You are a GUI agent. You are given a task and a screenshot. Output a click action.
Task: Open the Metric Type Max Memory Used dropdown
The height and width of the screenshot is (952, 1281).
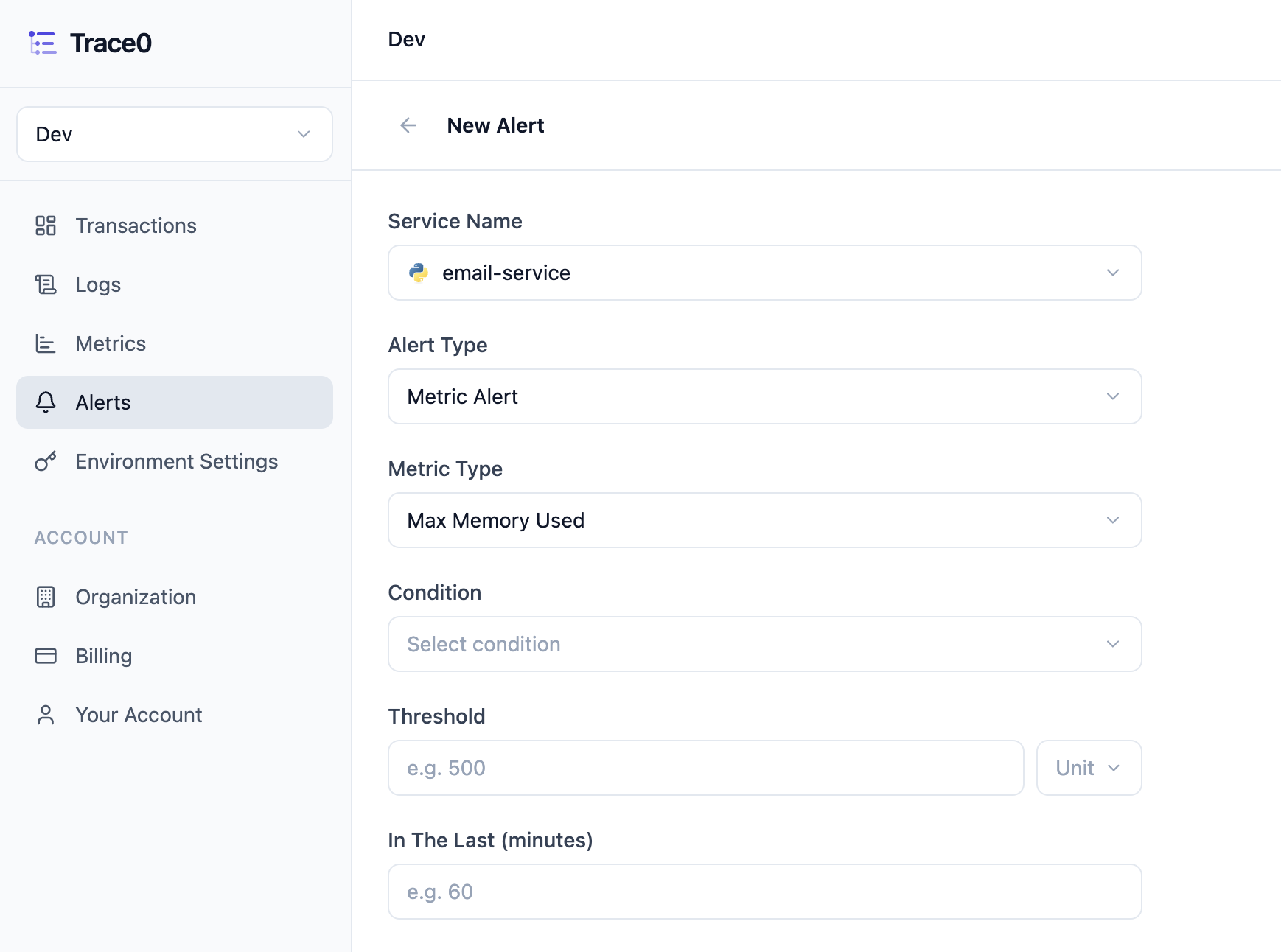(x=765, y=520)
